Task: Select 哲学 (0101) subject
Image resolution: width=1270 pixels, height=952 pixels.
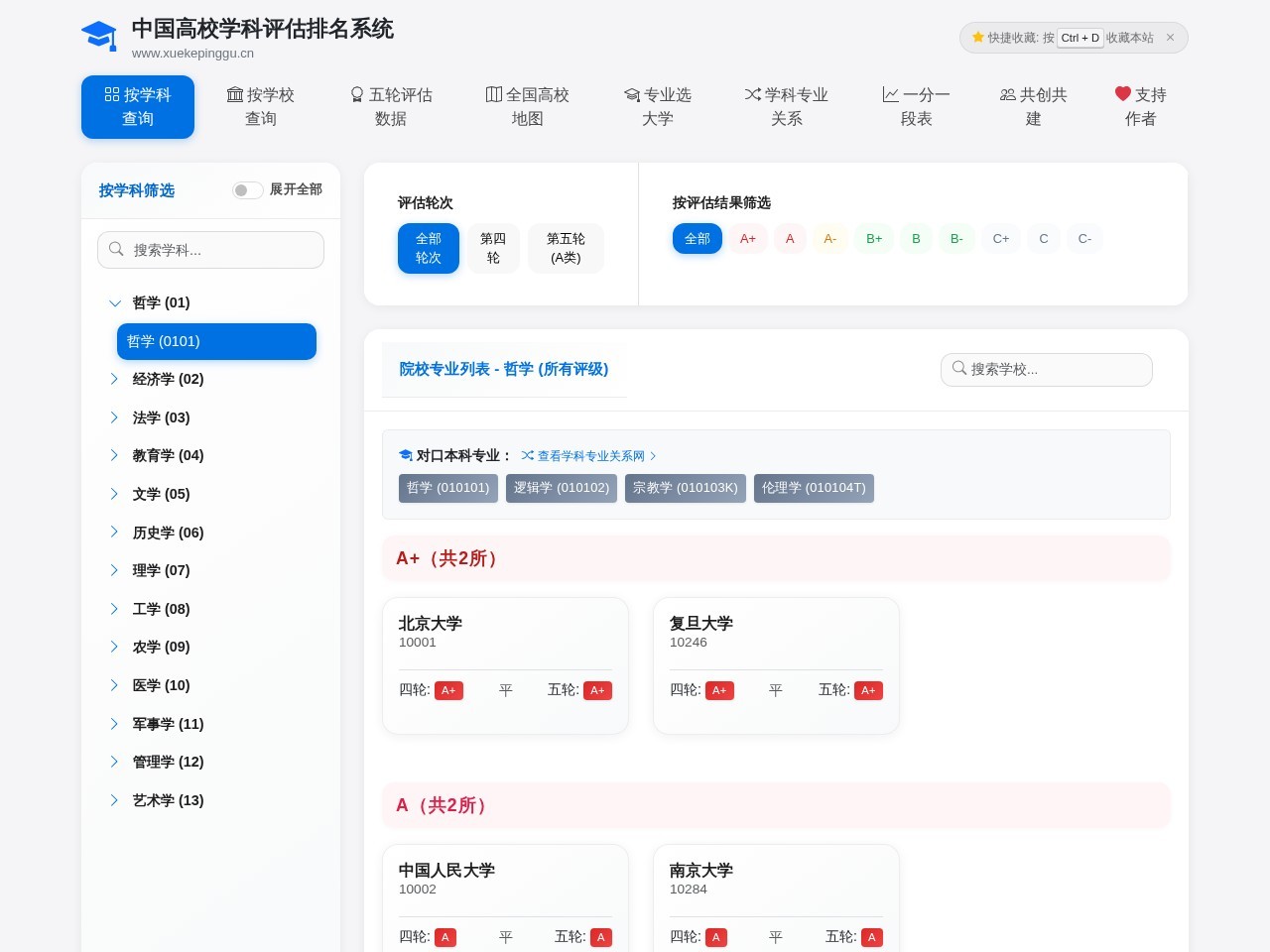Action: pyautogui.click(x=216, y=341)
